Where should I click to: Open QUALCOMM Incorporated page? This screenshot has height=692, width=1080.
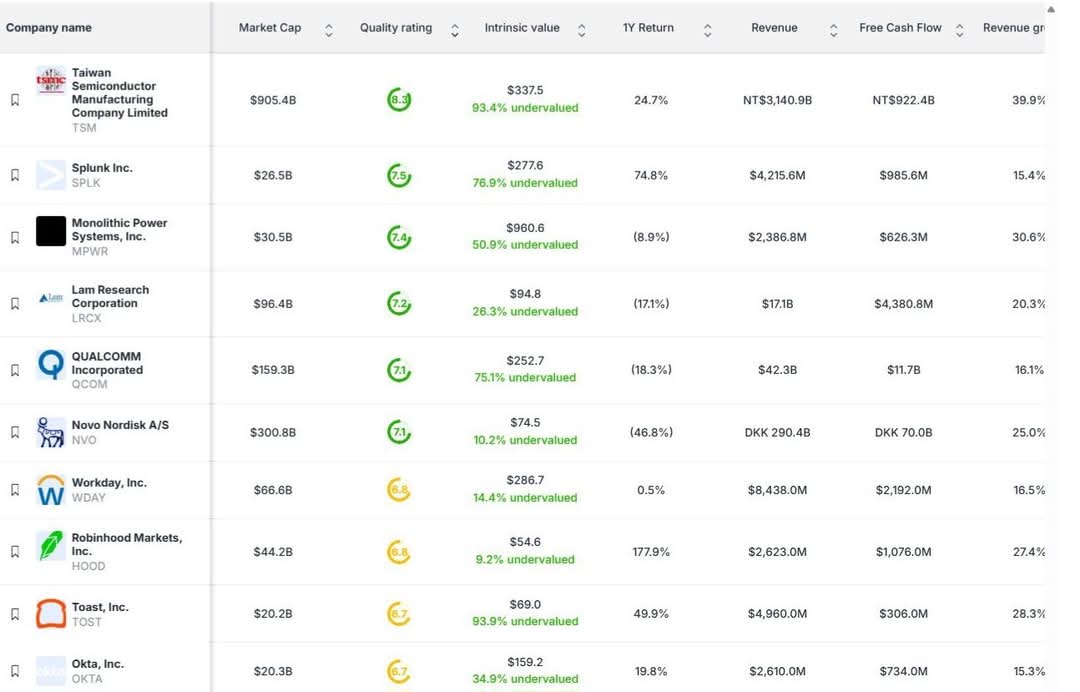coord(107,363)
